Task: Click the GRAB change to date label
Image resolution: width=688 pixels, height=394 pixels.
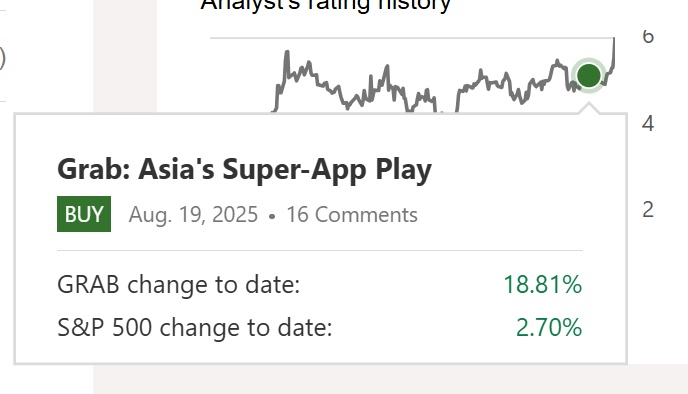Action: 179,284
